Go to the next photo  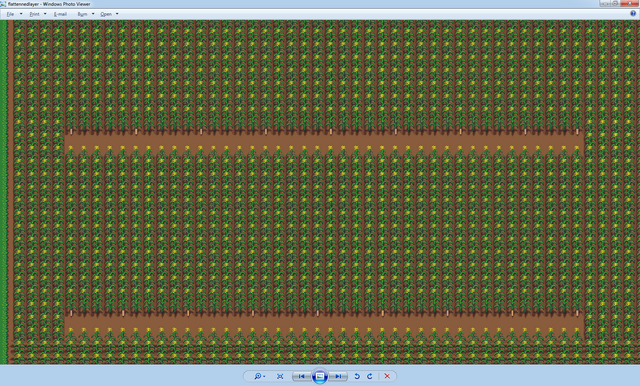(x=338, y=376)
